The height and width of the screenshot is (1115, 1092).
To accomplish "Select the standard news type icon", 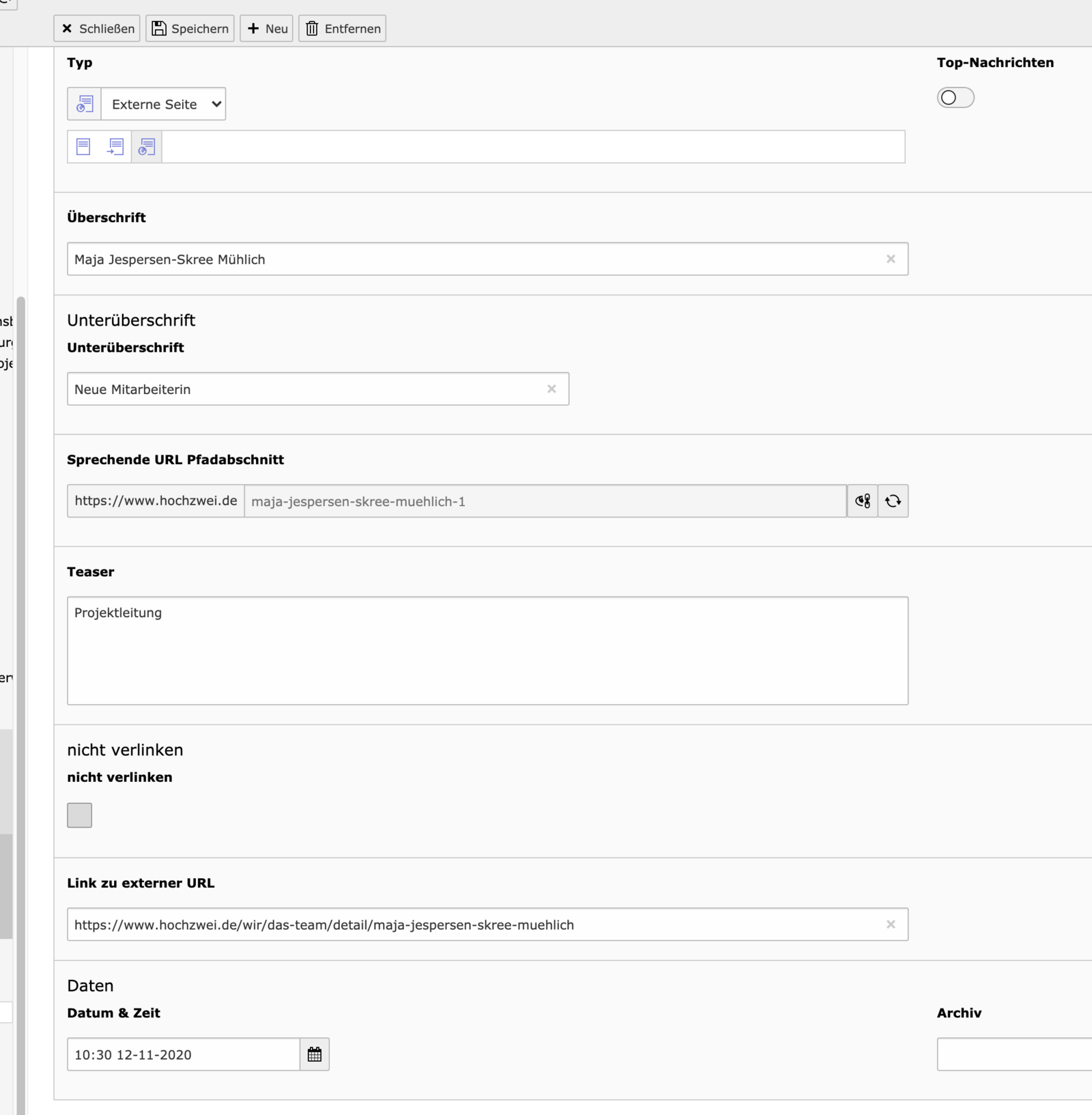I will pos(83,147).
